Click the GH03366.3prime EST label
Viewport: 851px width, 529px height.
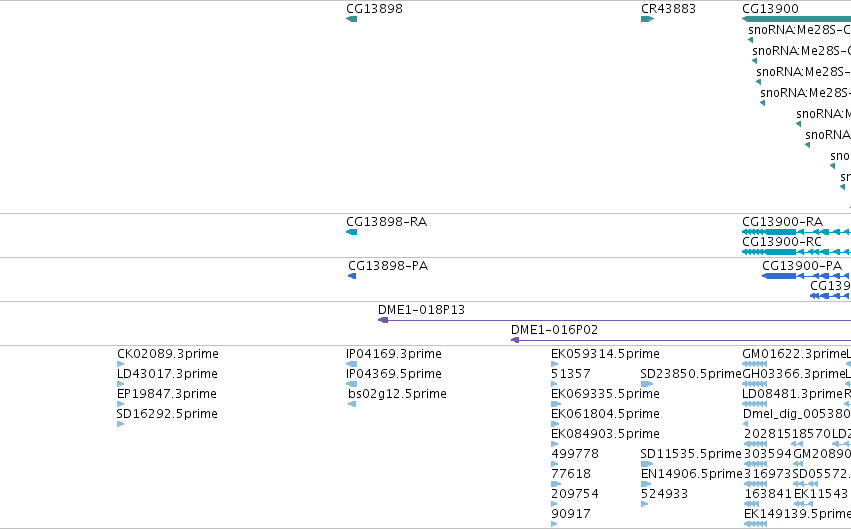pyautogui.click(x=793, y=374)
